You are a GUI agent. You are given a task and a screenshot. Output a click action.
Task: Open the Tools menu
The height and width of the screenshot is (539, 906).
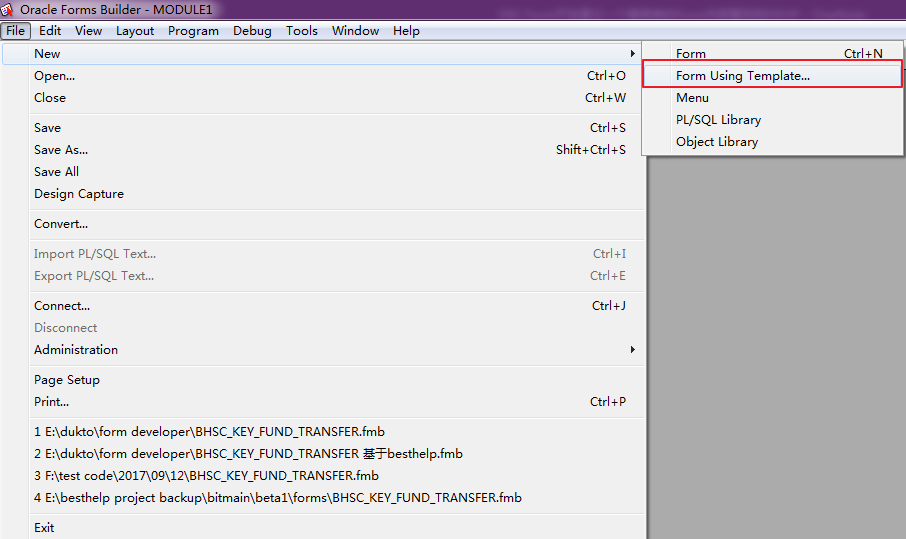point(302,31)
